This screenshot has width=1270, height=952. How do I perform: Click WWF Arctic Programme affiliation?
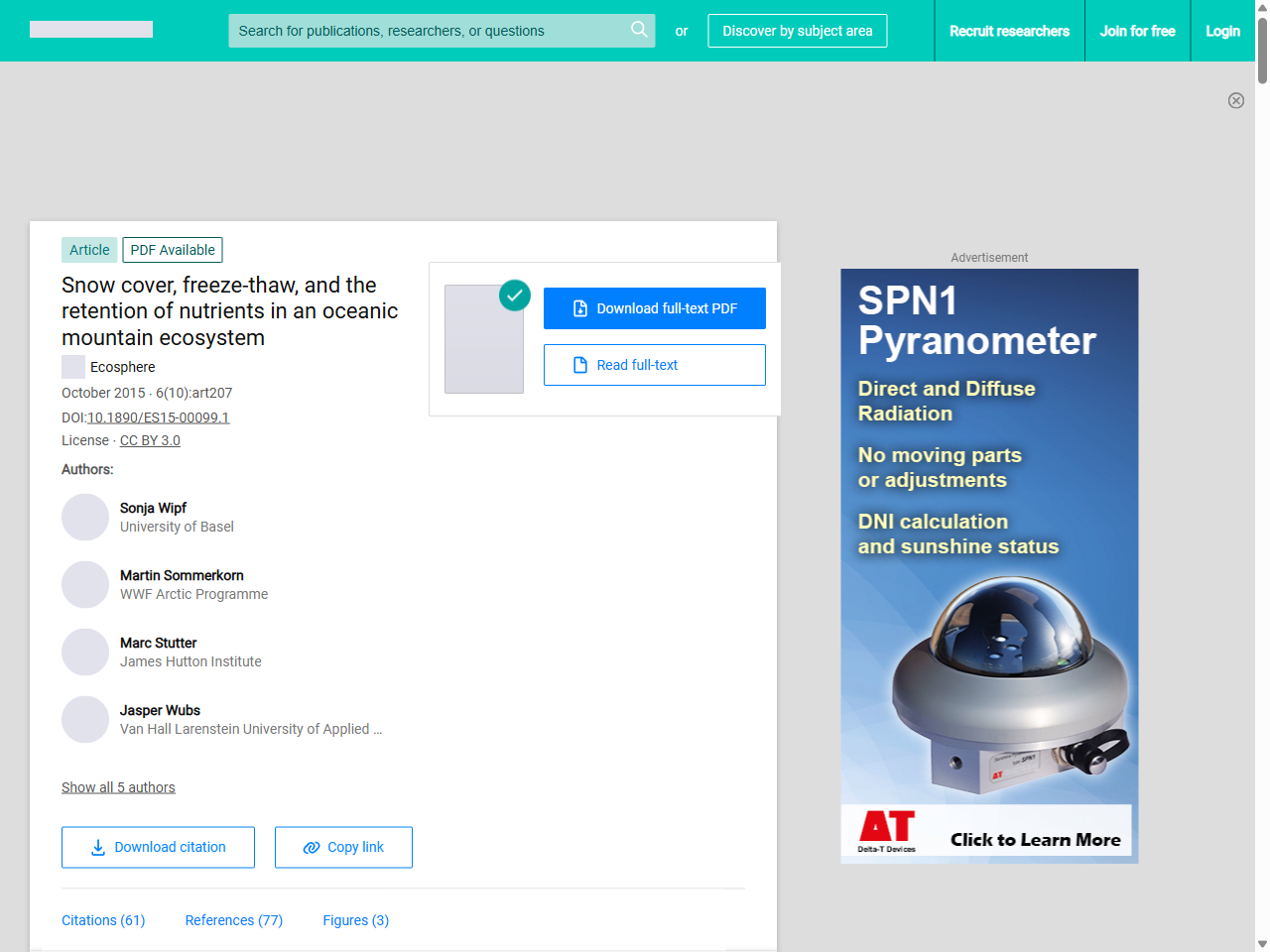tap(194, 594)
